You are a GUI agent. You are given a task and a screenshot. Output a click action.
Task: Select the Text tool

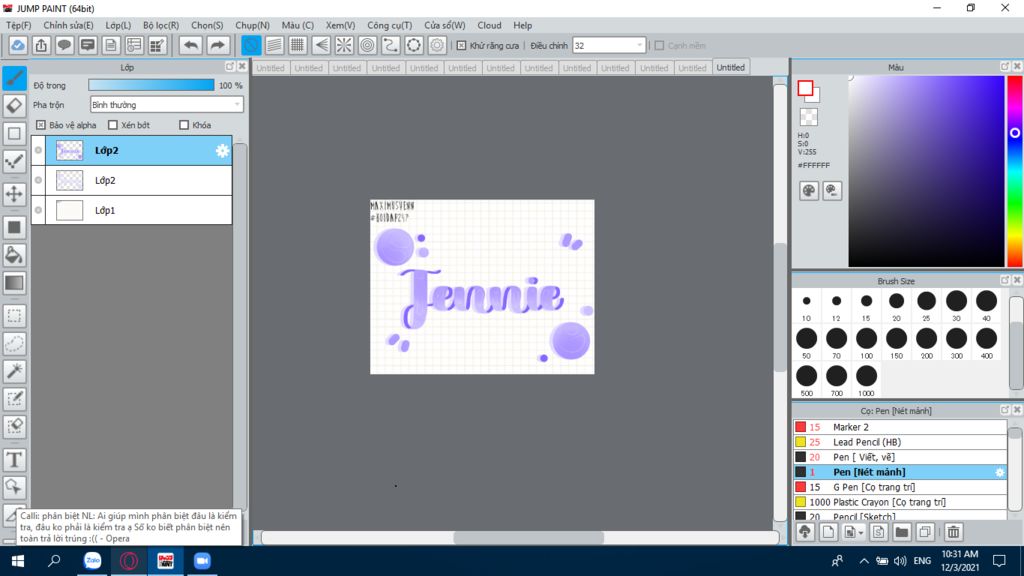click(14, 460)
